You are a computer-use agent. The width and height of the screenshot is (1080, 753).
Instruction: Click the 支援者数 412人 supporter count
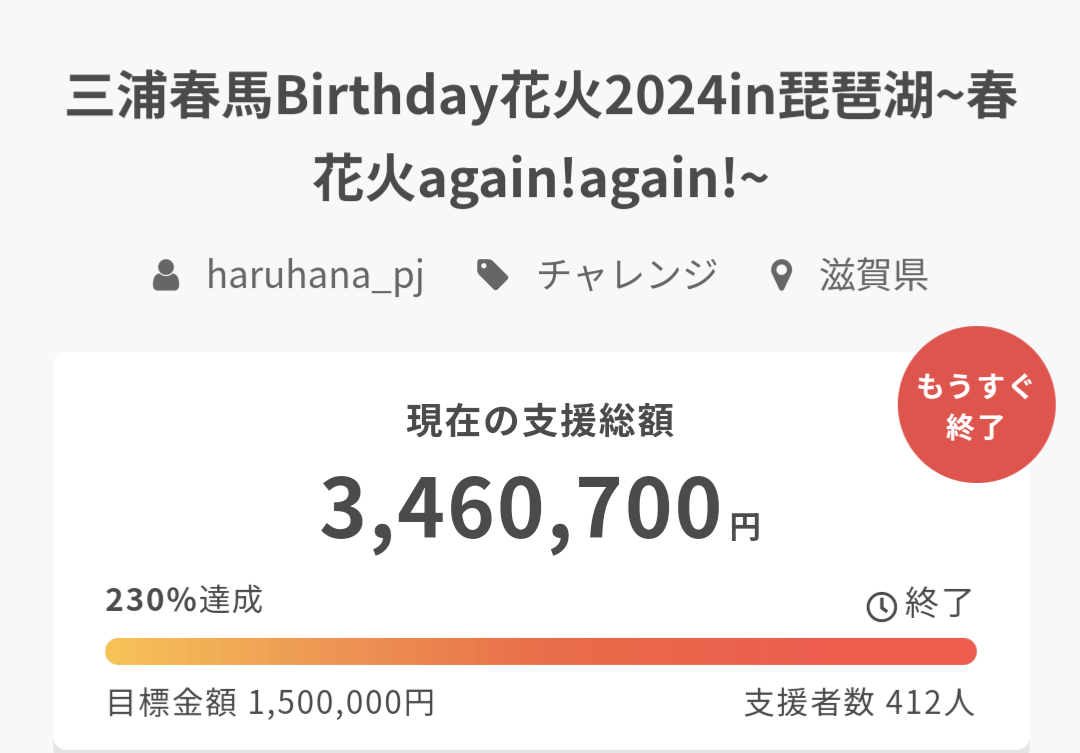click(x=859, y=703)
